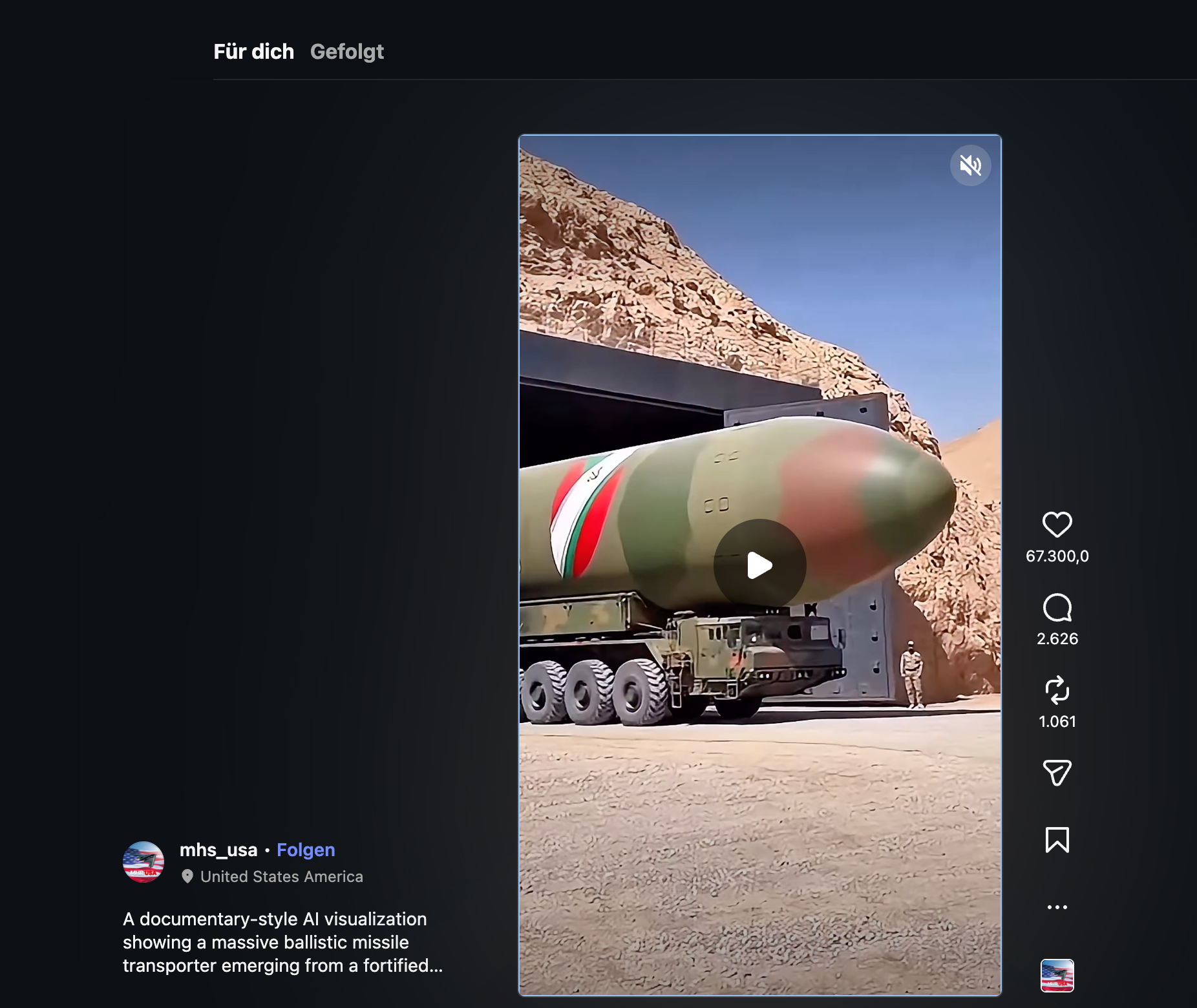Viewport: 1197px width, 1008px height.
Task: Open the likes count 67.300,0
Action: (1057, 556)
